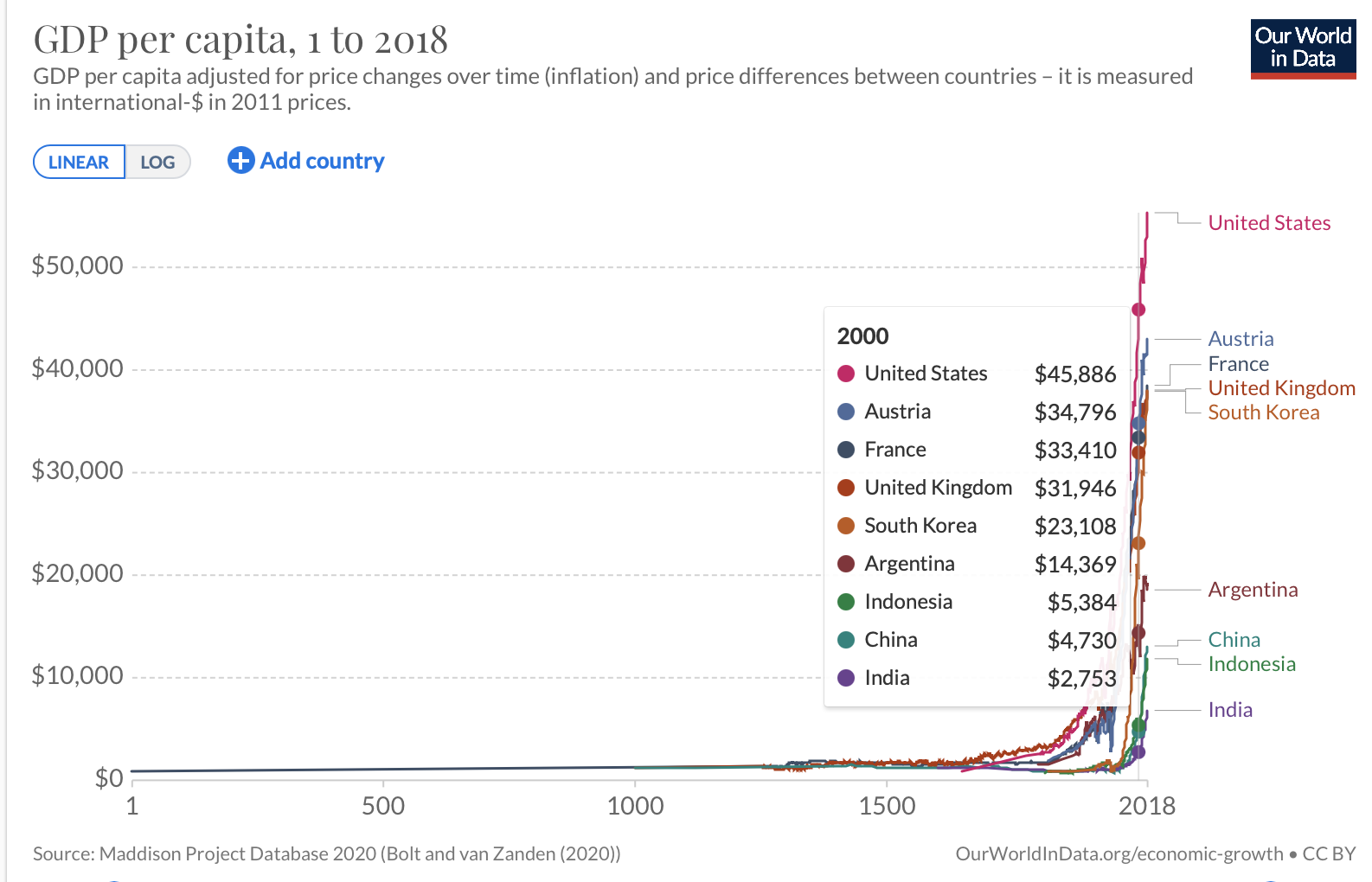Select the South Korea line label
The width and height of the screenshot is (1372, 882).
(x=1263, y=412)
